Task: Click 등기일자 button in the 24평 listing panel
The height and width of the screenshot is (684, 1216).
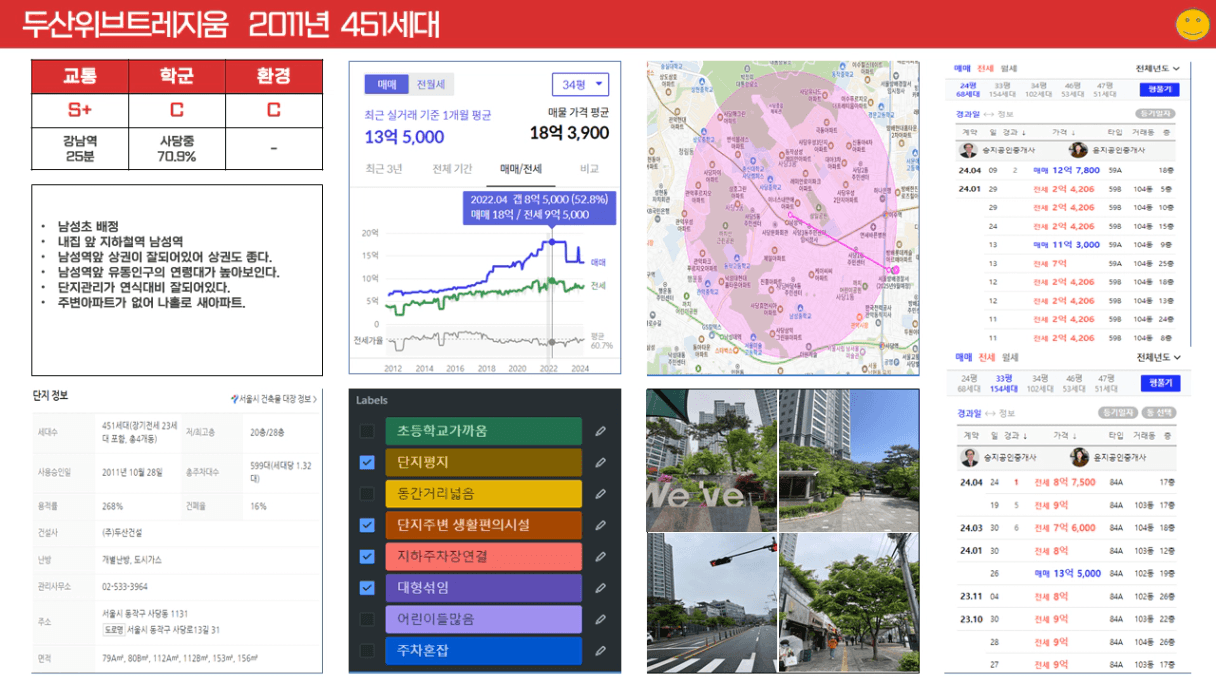Action: (1155, 114)
